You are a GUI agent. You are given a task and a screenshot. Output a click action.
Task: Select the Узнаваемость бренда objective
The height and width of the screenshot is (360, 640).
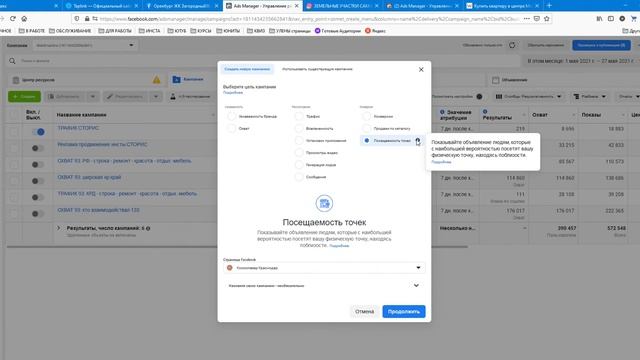click(231, 116)
